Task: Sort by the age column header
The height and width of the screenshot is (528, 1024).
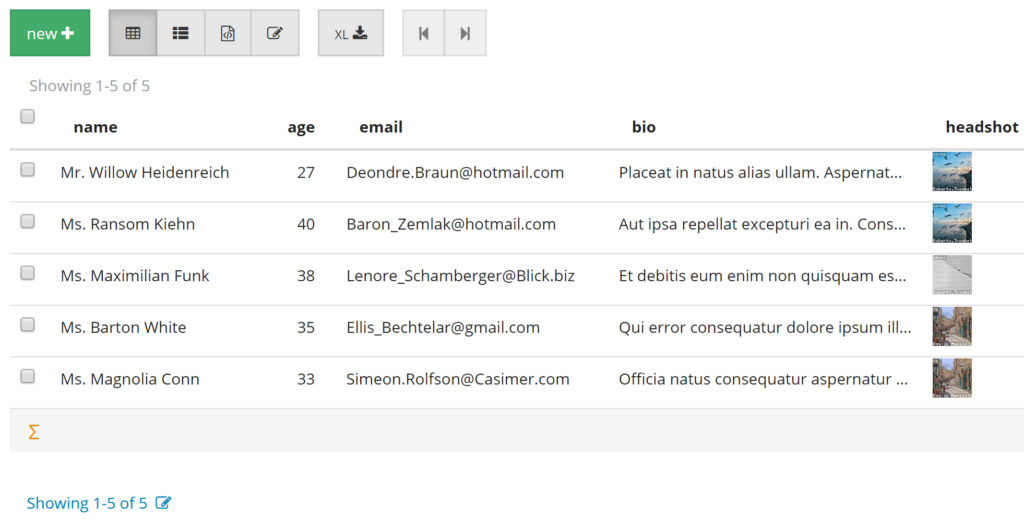Action: (301, 127)
